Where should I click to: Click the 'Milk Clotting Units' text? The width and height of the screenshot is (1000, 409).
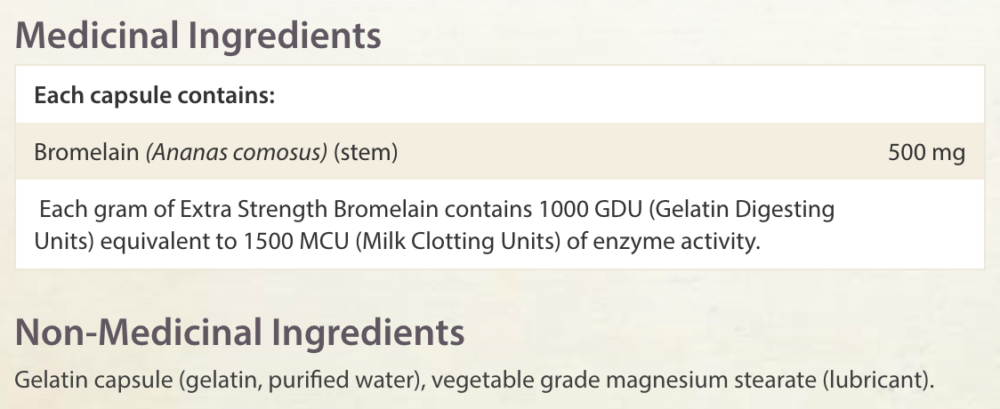pos(457,242)
